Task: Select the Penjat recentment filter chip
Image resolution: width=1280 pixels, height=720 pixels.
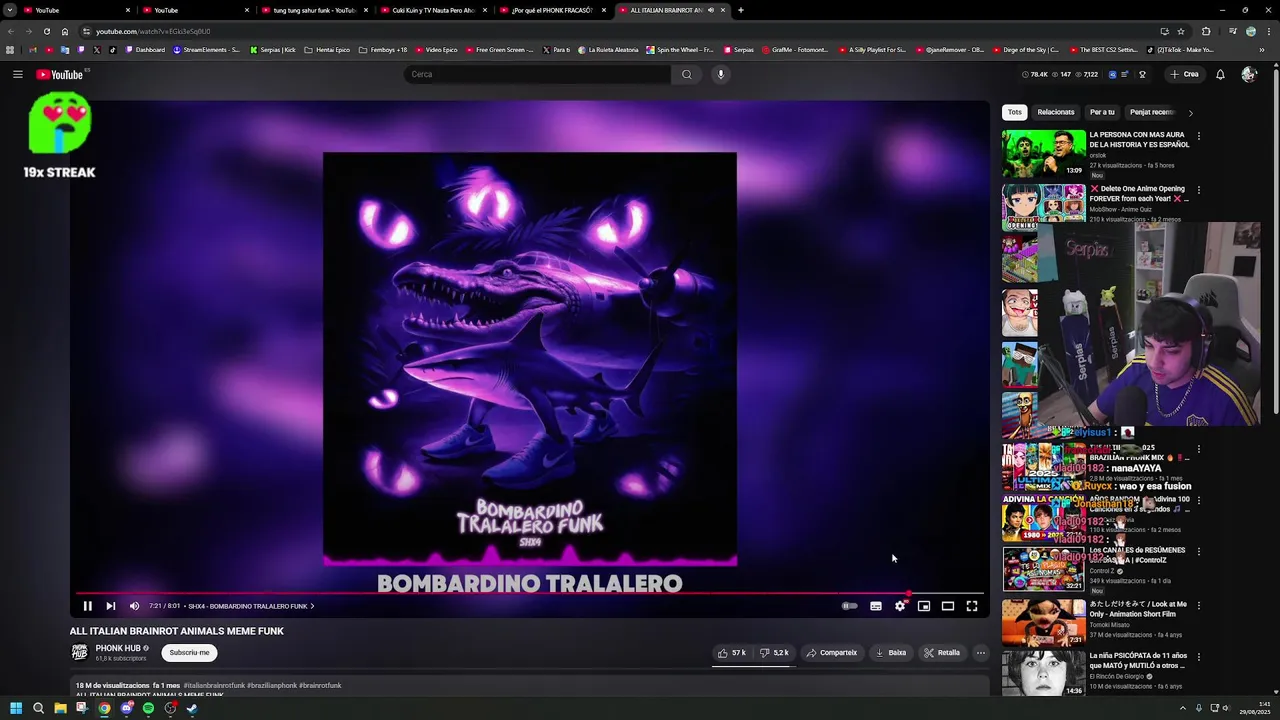Action: [x=1151, y=112]
